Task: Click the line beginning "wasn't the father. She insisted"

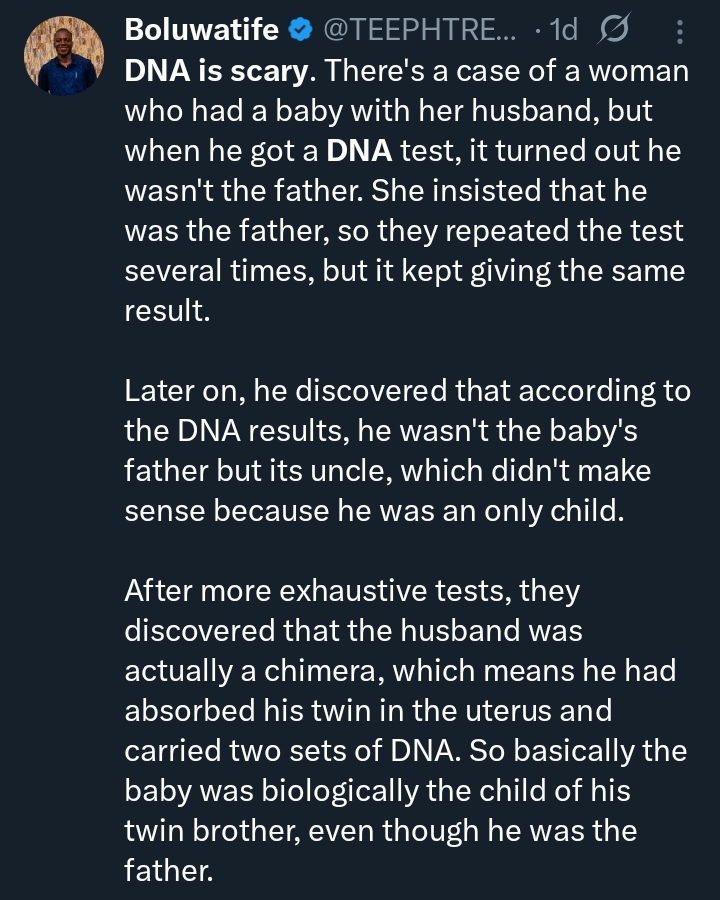Action: pyautogui.click(x=386, y=191)
